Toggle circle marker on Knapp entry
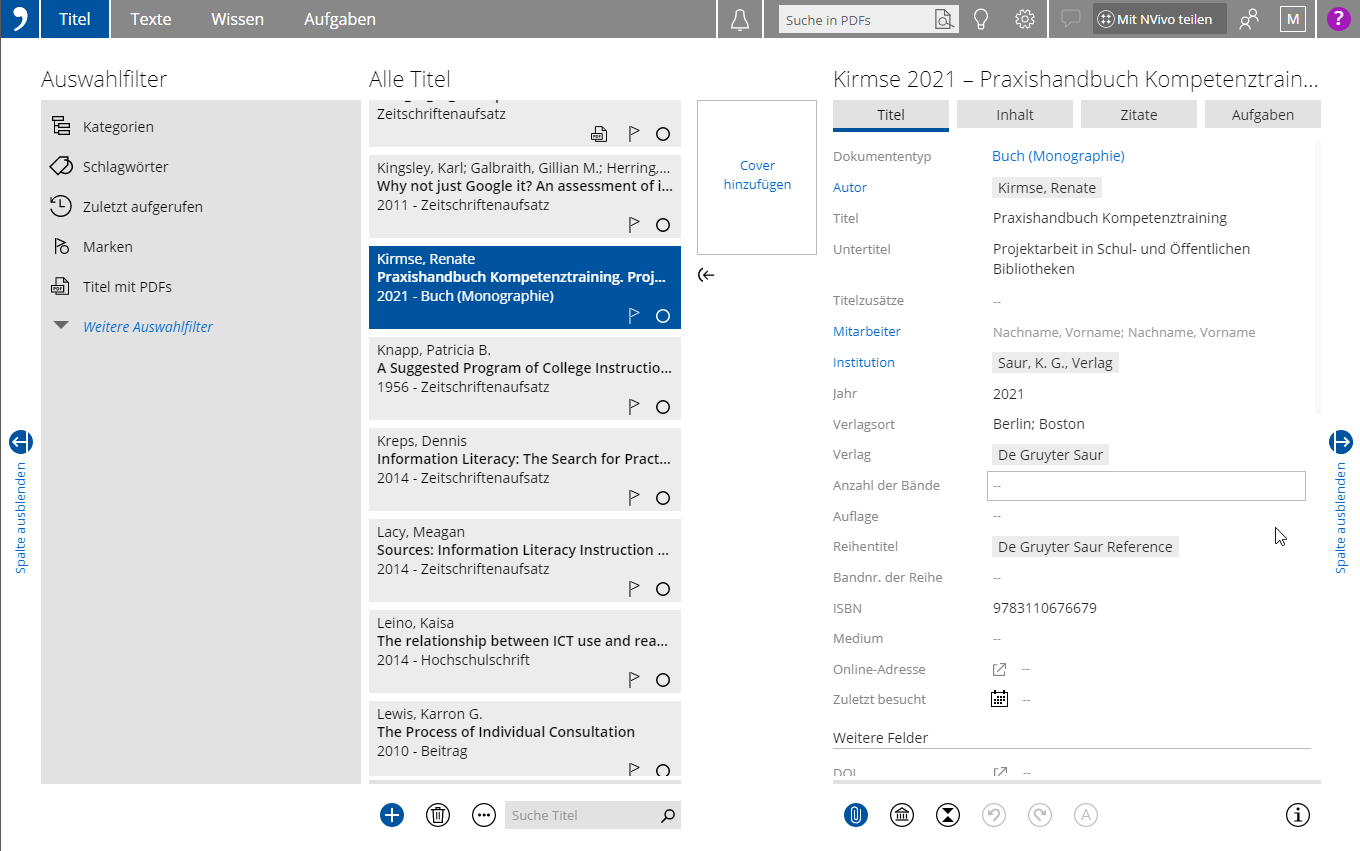 pyautogui.click(x=662, y=407)
